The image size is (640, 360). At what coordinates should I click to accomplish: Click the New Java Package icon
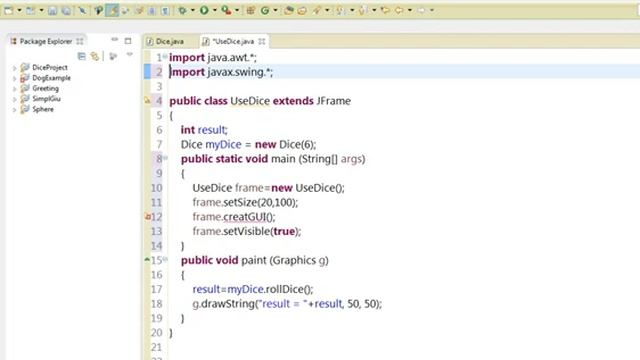251,11
